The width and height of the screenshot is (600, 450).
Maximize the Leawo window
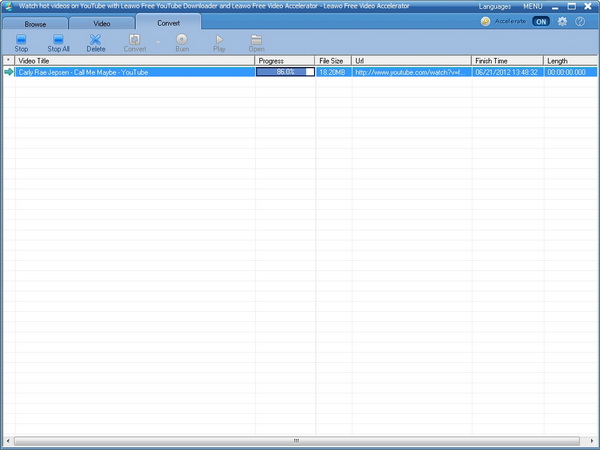[572, 7]
